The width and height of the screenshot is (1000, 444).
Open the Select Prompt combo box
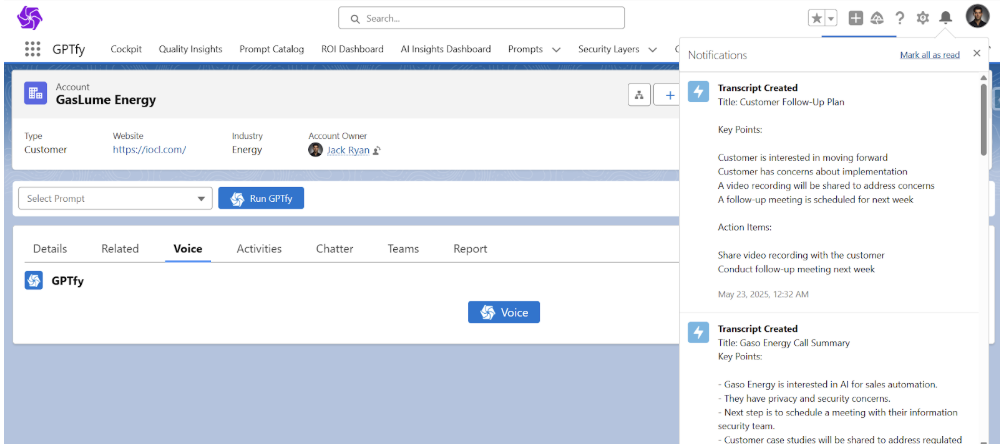point(115,198)
